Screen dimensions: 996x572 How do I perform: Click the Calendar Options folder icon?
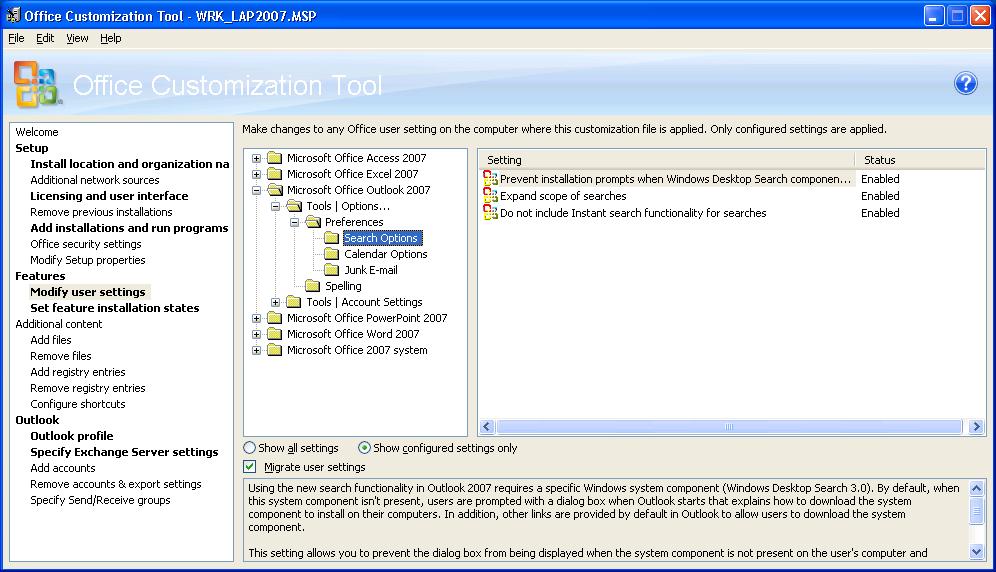pyautogui.click(x=332, y=254)
